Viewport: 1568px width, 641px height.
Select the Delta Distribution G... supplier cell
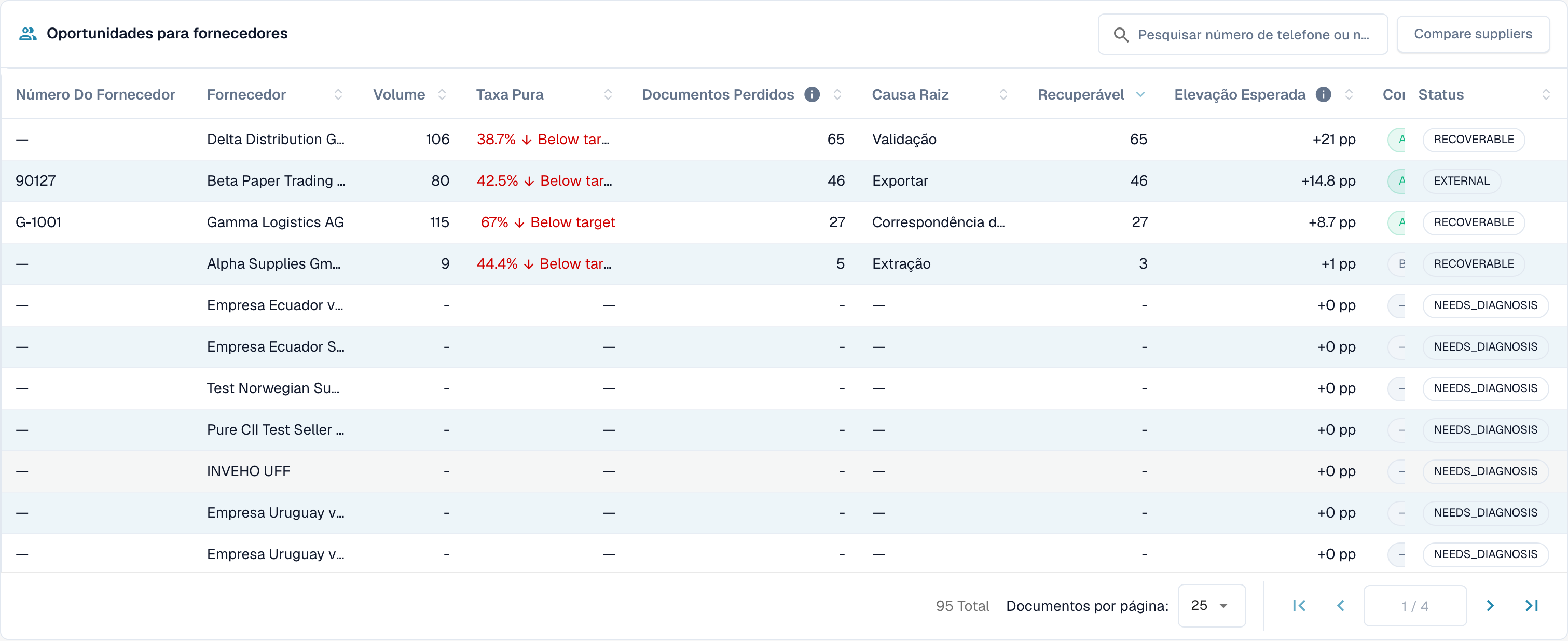(276, 140)
